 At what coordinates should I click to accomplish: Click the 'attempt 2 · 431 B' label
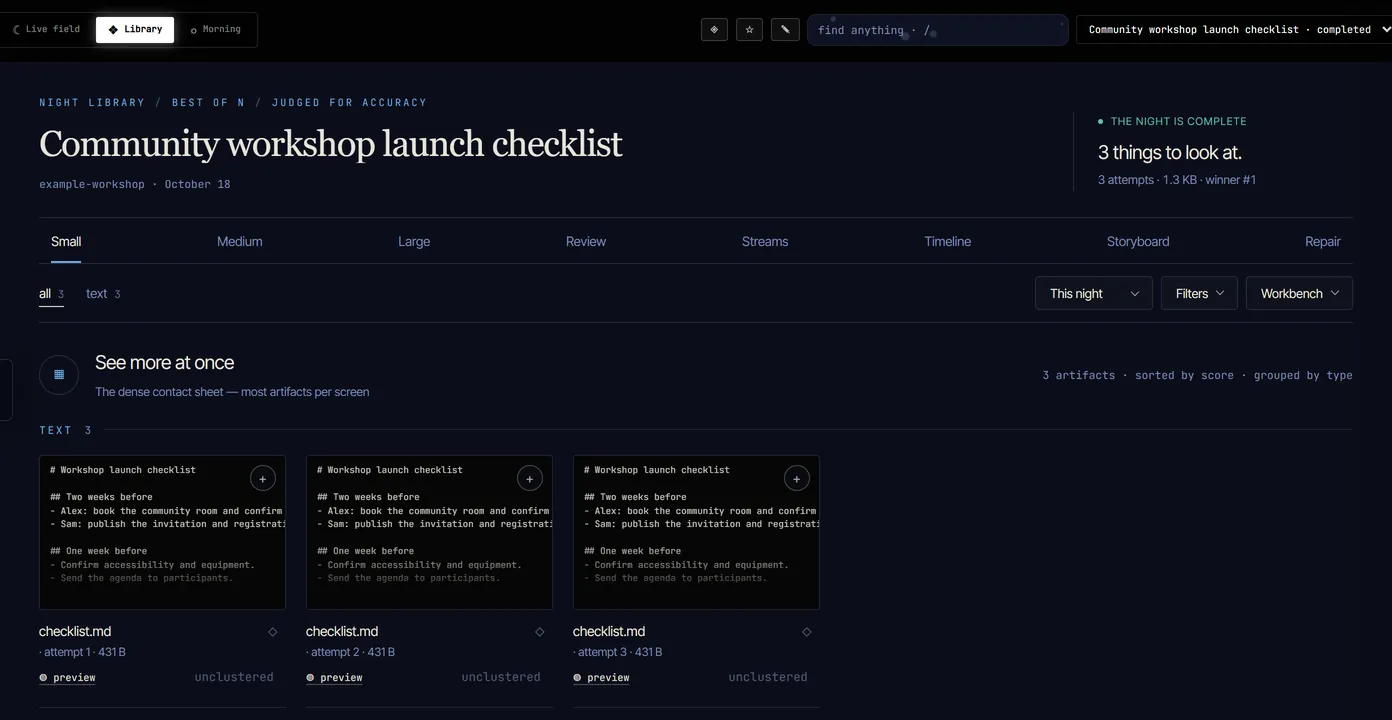coord(349,652)
